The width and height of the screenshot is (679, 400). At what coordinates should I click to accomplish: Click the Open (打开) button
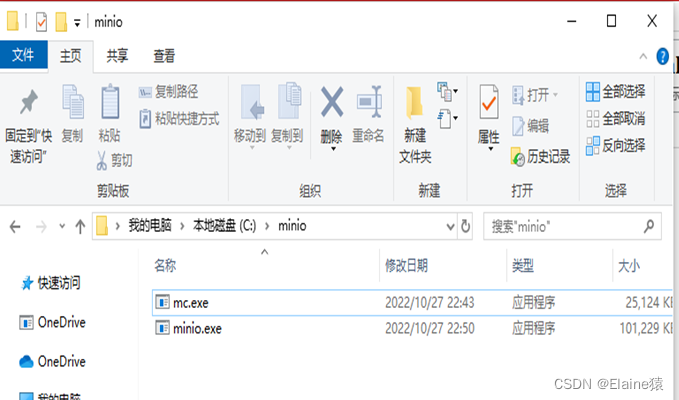tap(535, 95)
